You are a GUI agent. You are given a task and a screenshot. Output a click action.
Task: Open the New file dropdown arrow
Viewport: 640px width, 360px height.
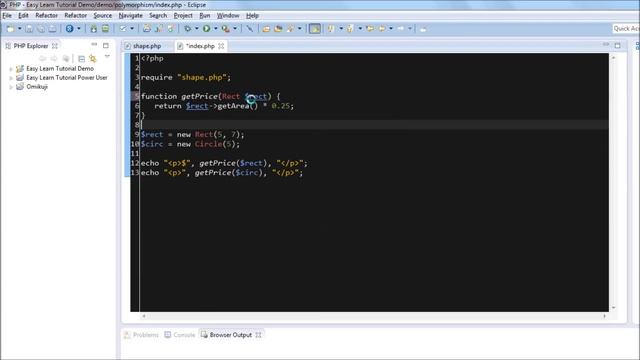click(19, 29)
